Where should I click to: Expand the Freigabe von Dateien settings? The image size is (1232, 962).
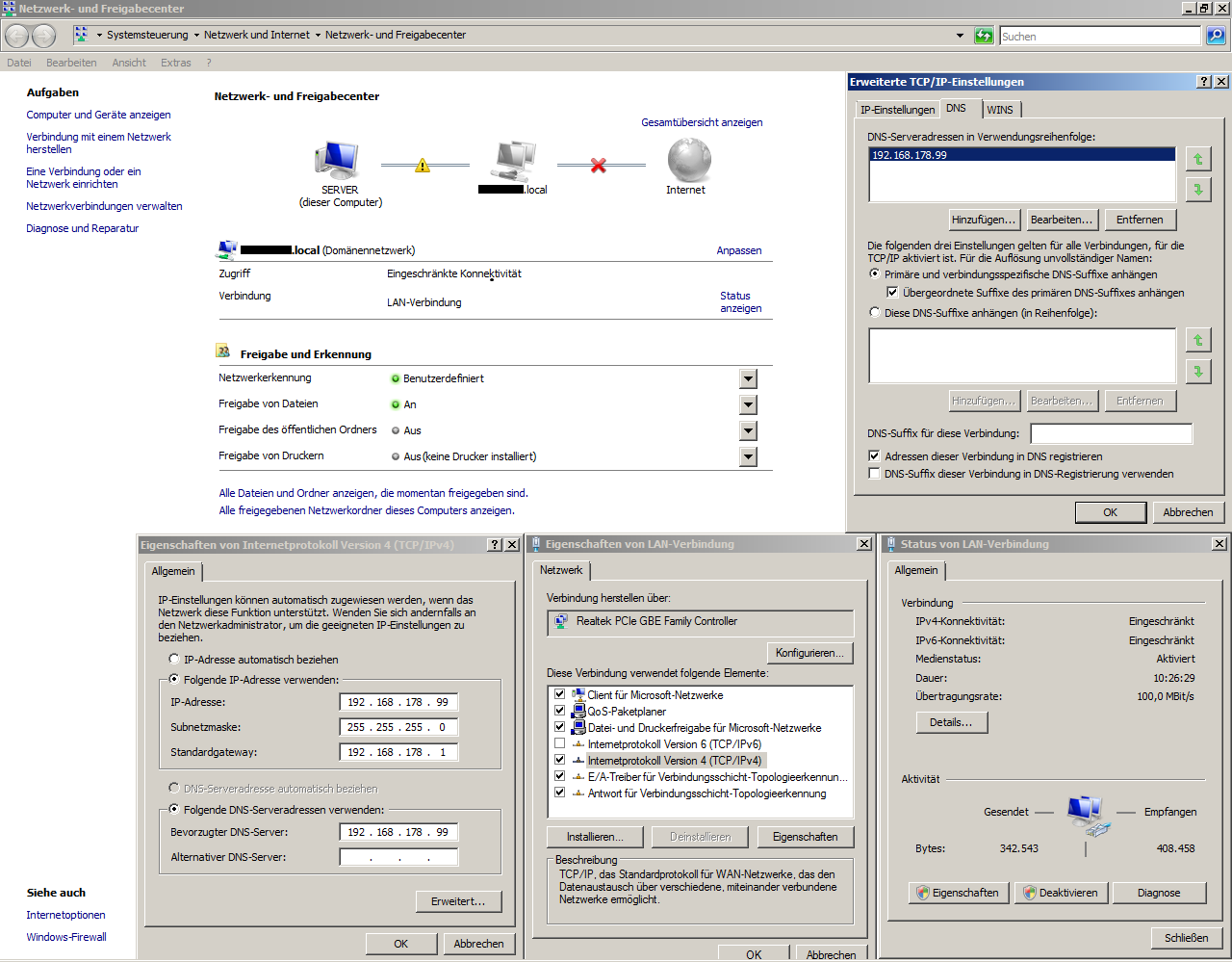coord(748,404)
